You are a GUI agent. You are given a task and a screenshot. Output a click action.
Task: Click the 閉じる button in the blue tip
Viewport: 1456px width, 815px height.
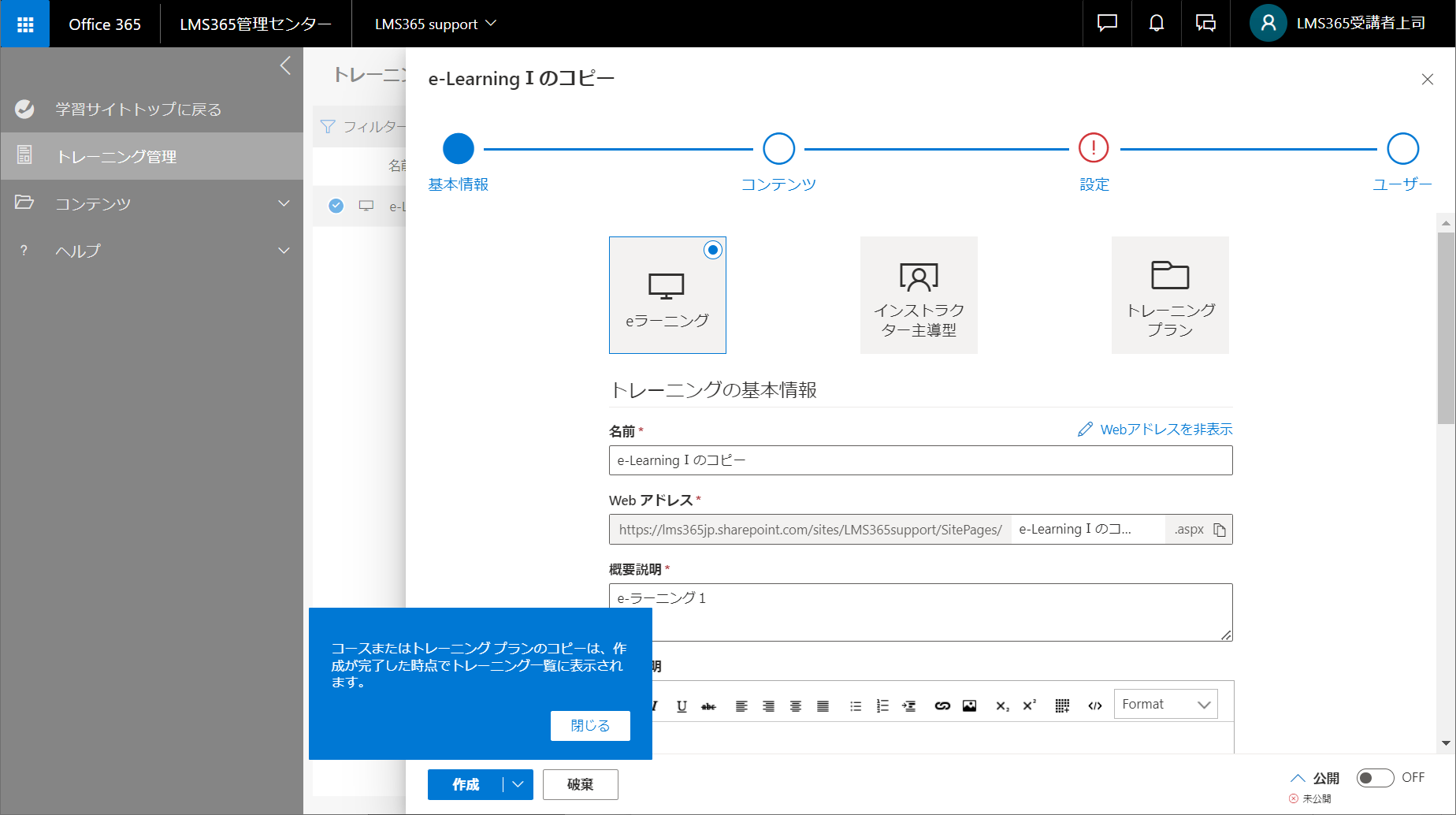(590, 726)
